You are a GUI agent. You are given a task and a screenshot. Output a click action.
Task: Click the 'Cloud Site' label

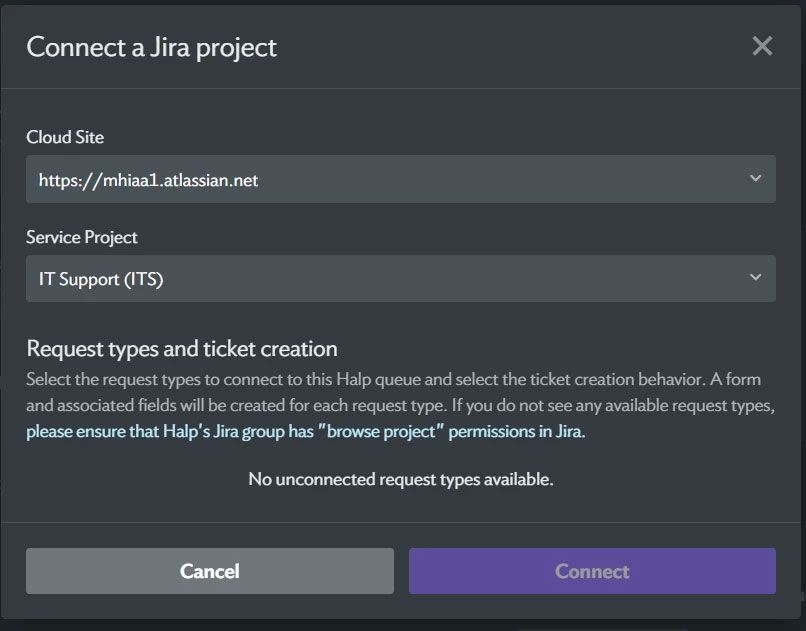tap(65, 137)
